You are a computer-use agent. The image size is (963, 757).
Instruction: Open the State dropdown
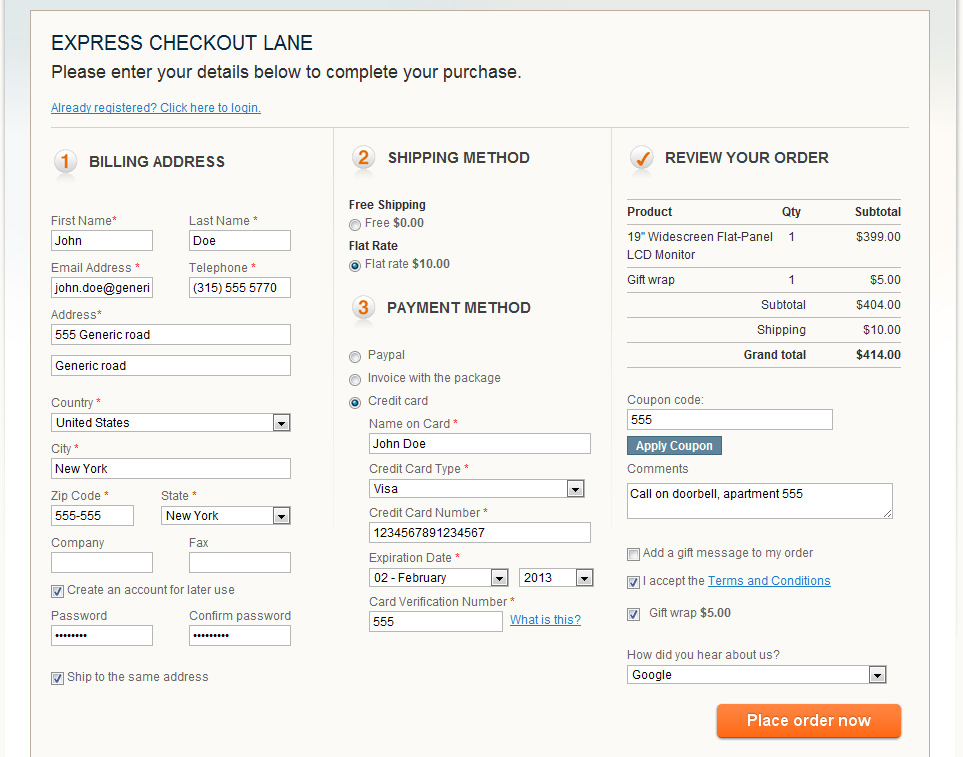225,516
